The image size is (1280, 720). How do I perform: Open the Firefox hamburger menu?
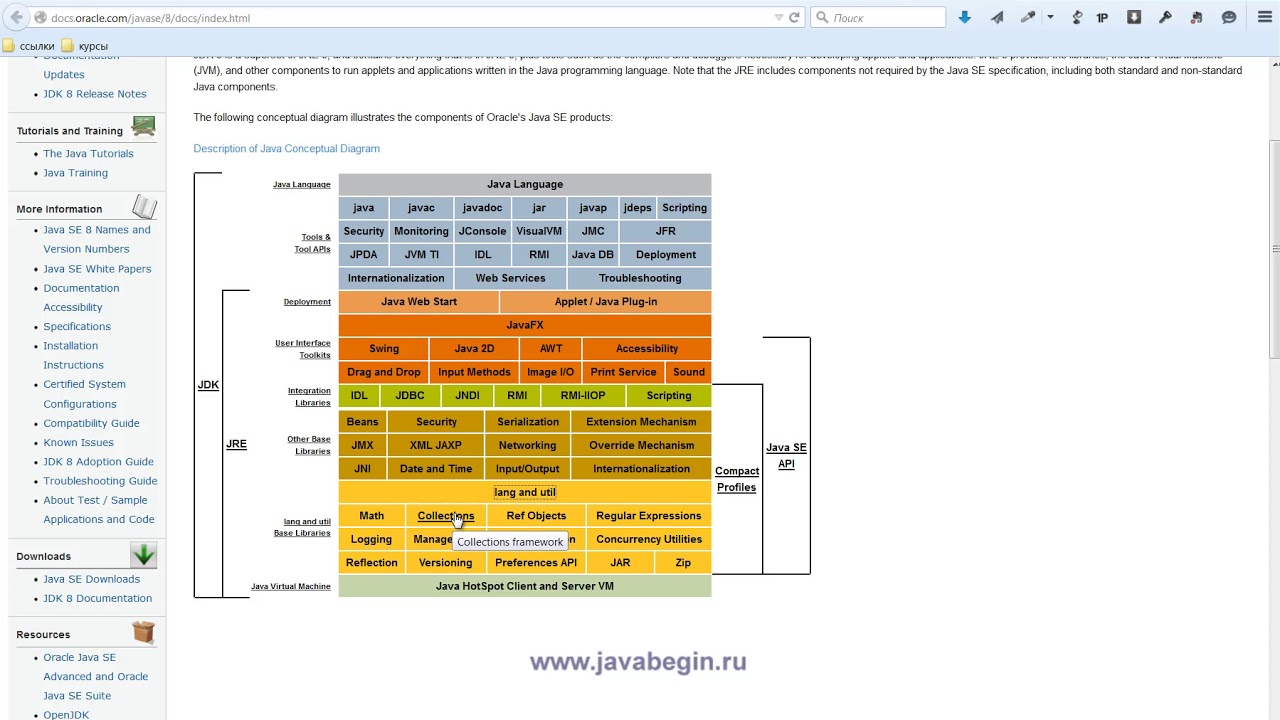point(1265,17)
